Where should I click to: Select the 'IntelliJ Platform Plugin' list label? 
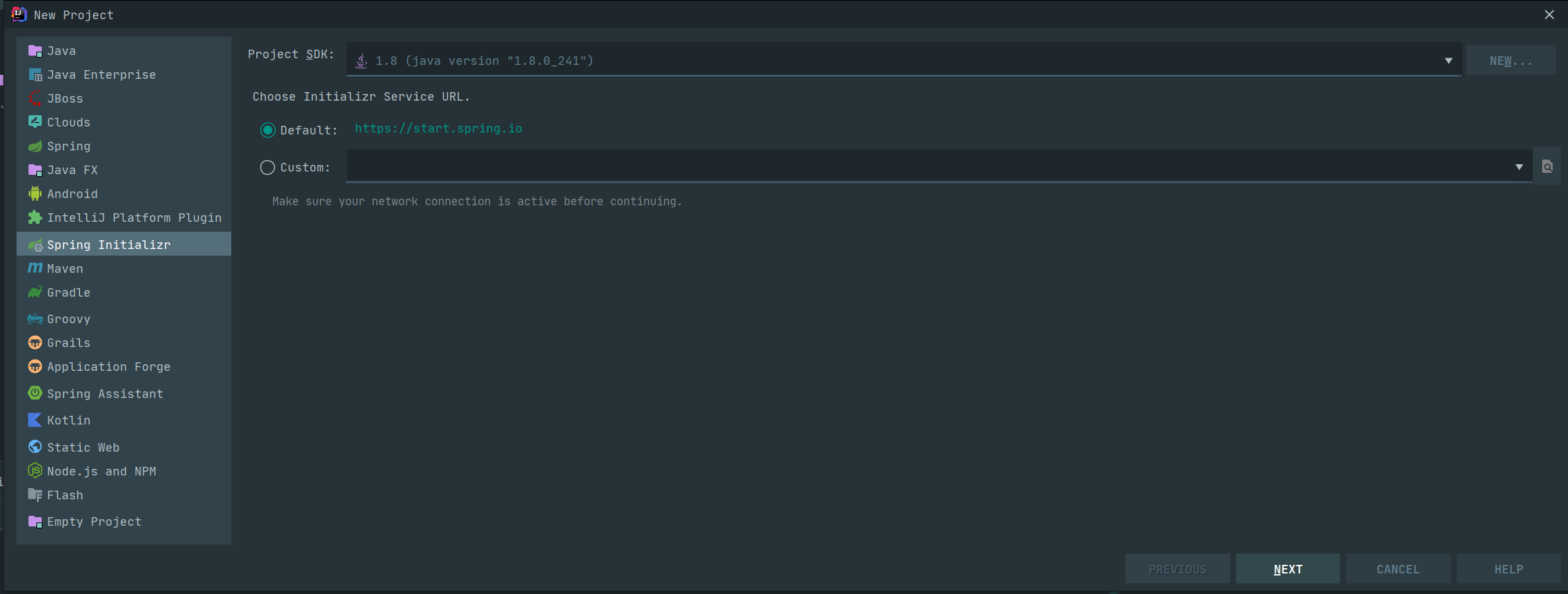(134, 218)
